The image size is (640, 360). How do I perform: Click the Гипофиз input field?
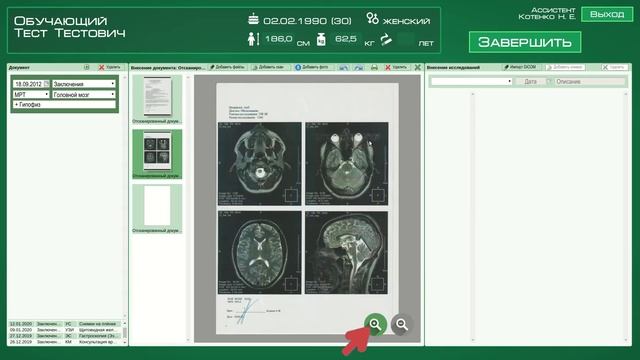64,104
